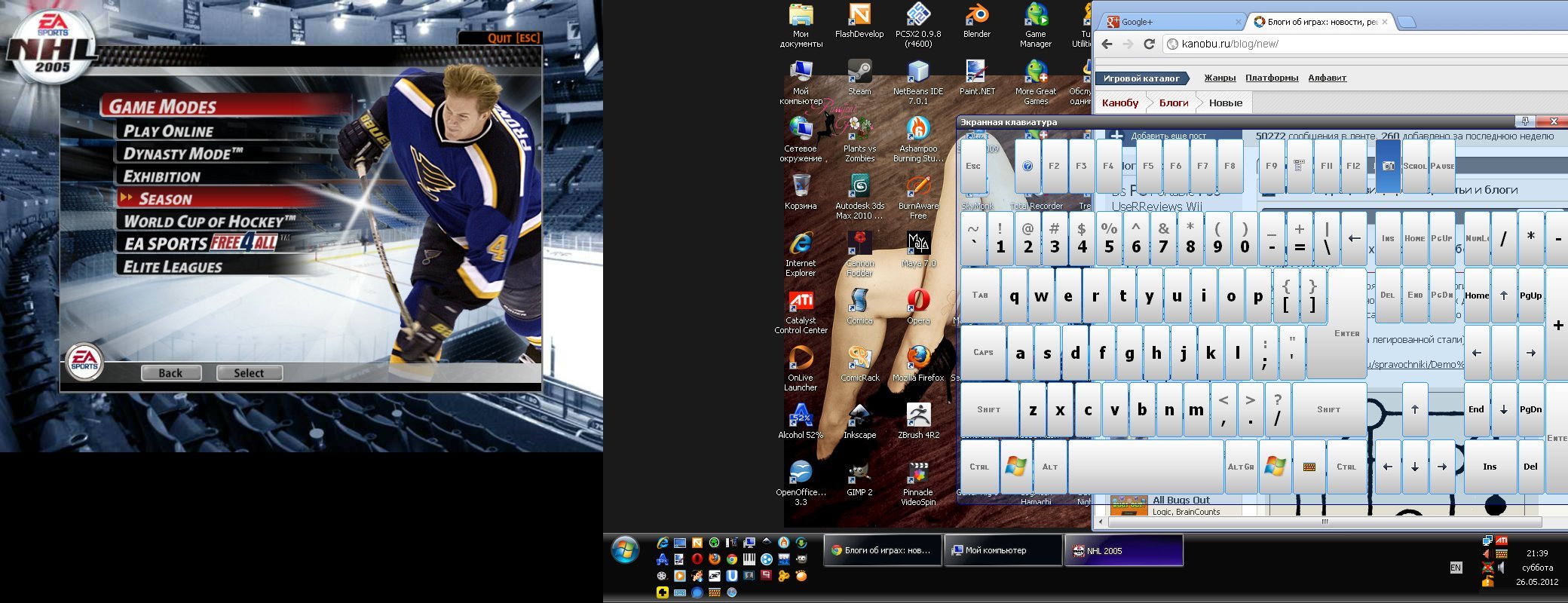Open the OnLive Launcher desktop icon
1568x603 pixels.
(x=801, y=369)
